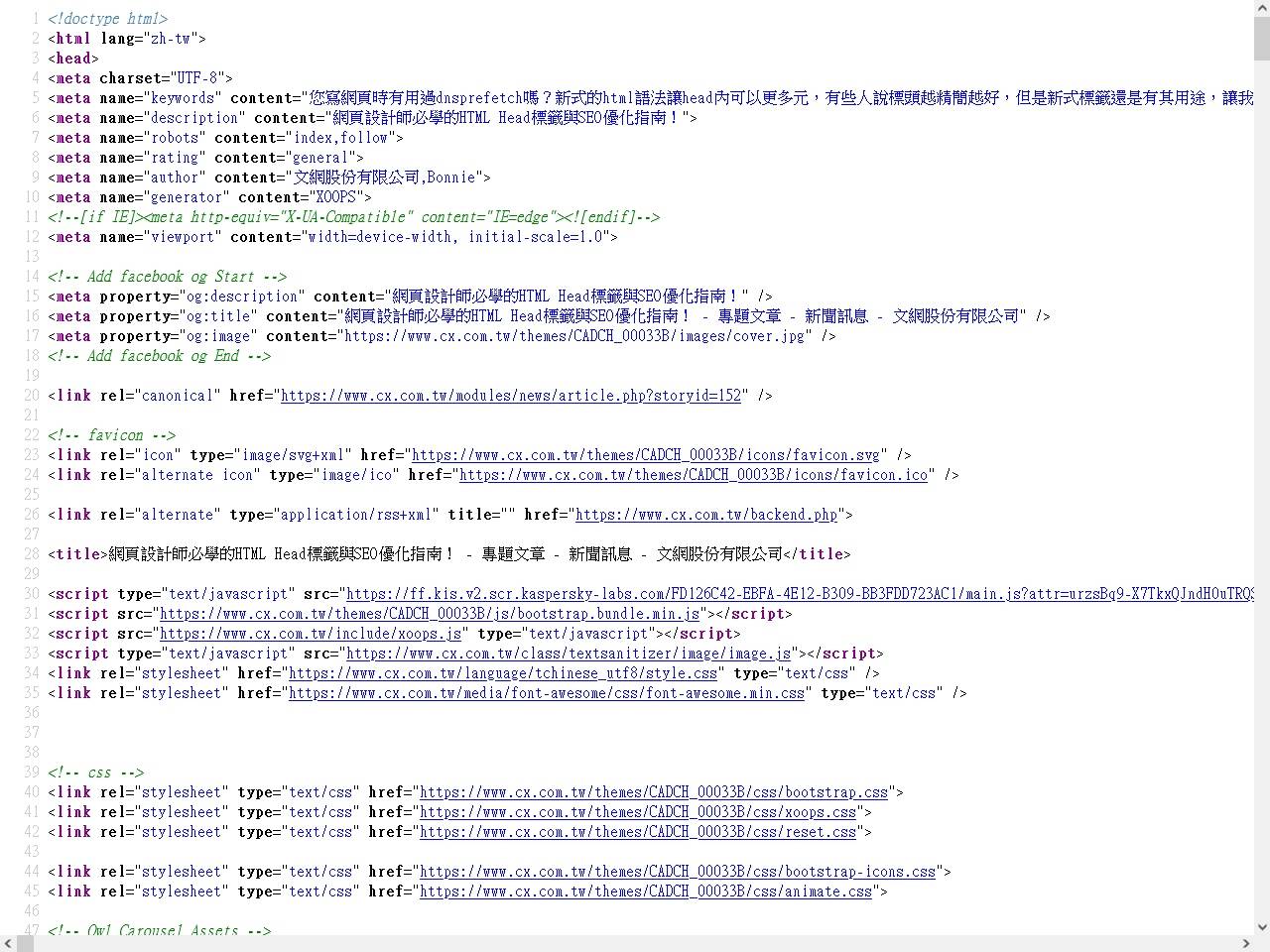
Task: Open the include/xoops.js script link
Action: (311, 634)
